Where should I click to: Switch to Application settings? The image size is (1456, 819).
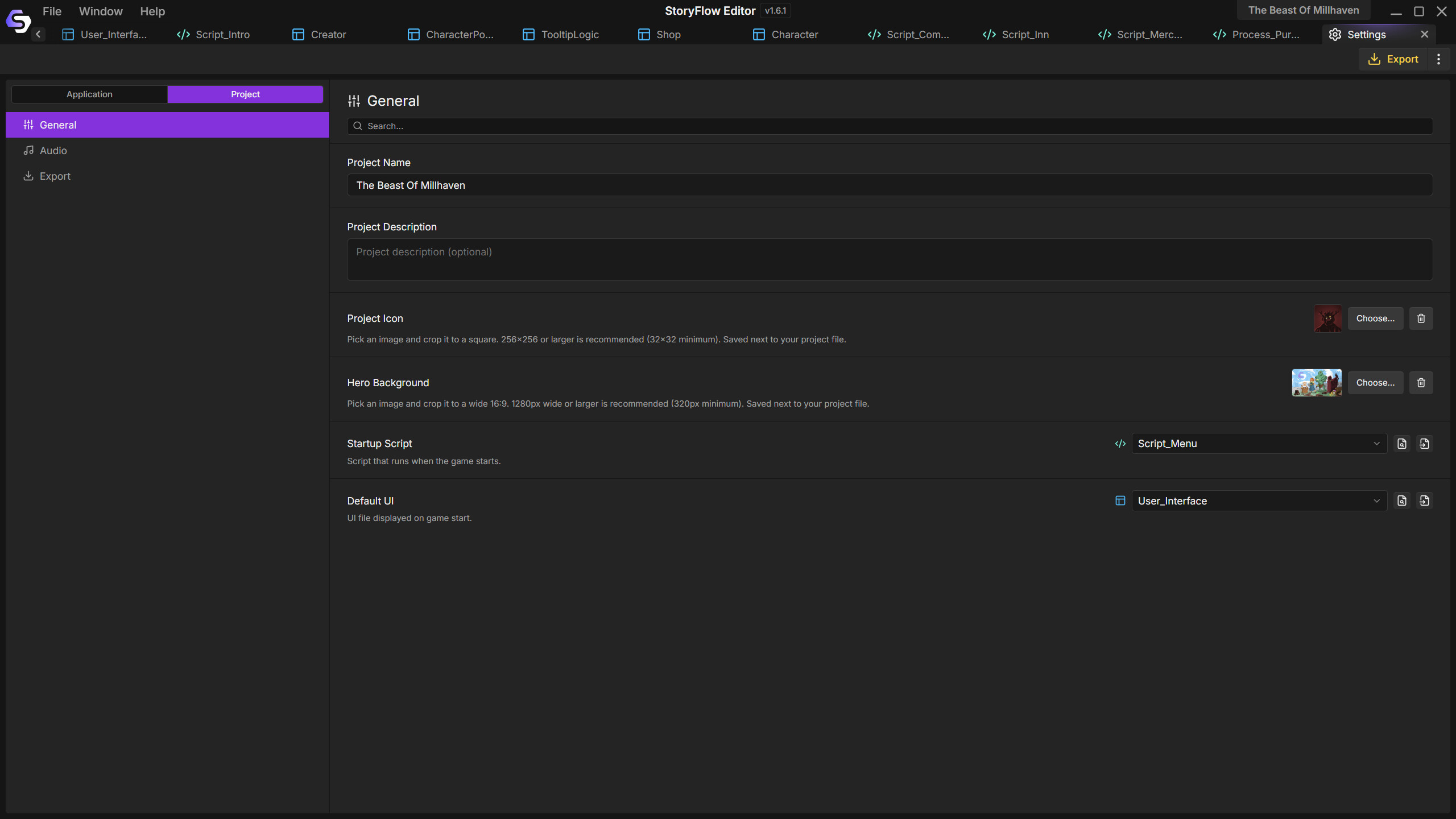[89, 94]
